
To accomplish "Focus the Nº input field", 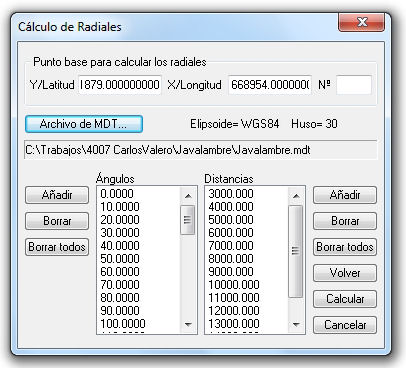I will tap(354, 85).
